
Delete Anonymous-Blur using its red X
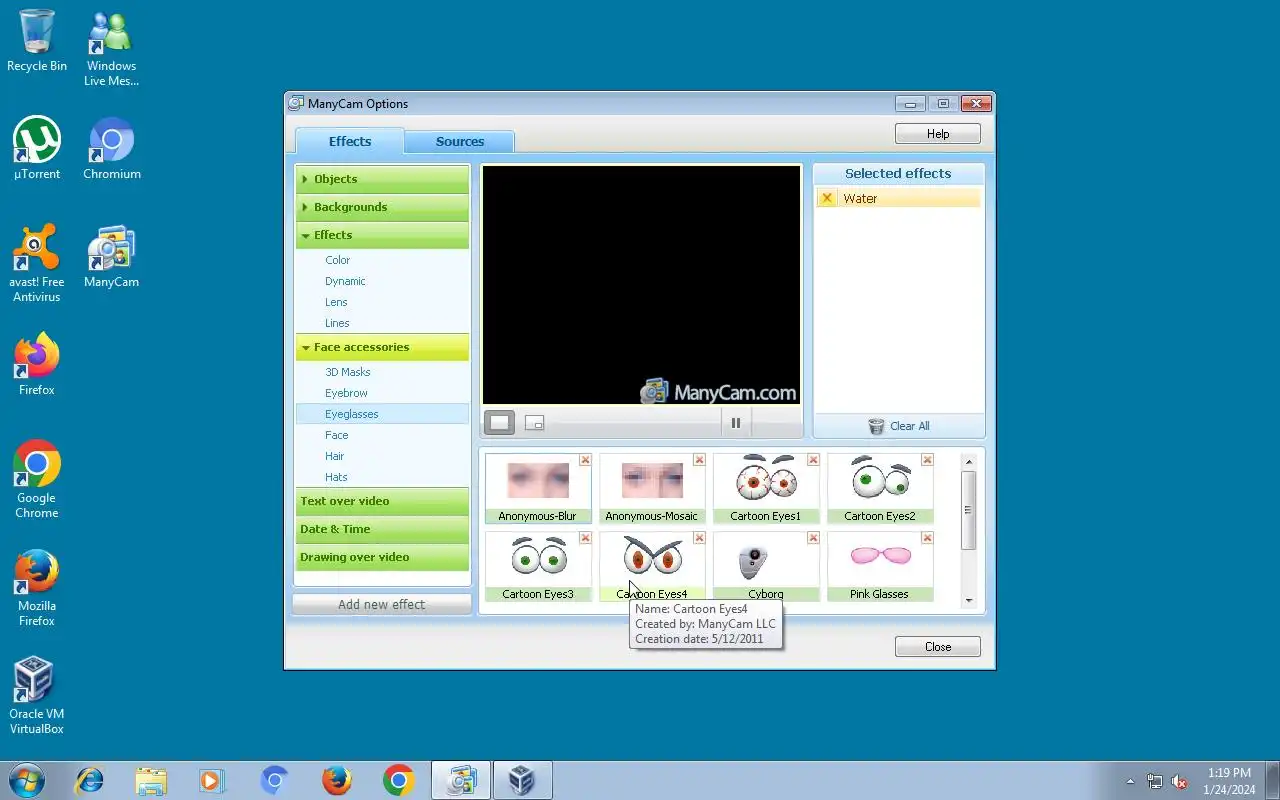585,460
